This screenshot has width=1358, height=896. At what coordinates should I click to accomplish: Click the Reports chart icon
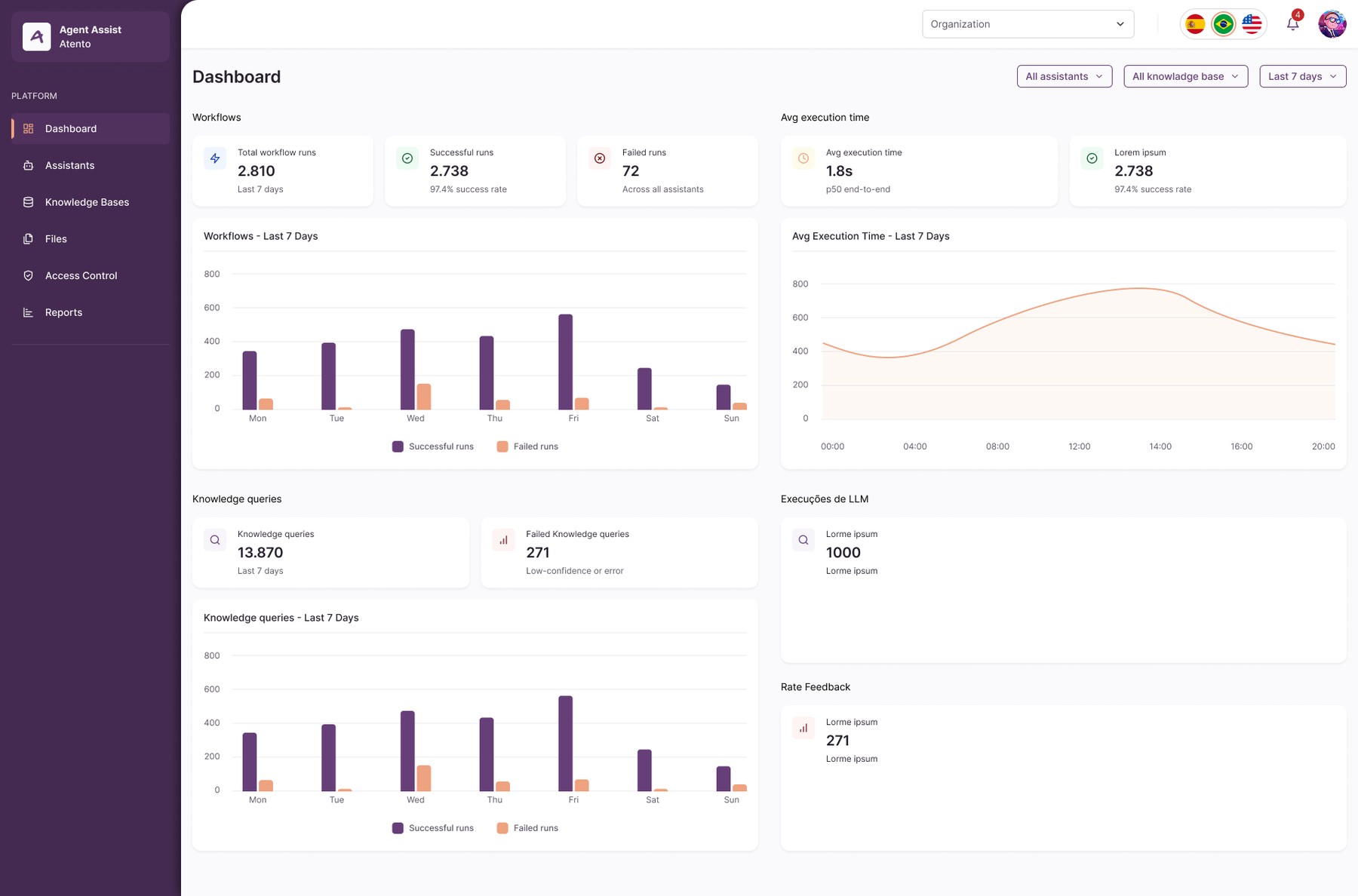click(28, 312)
